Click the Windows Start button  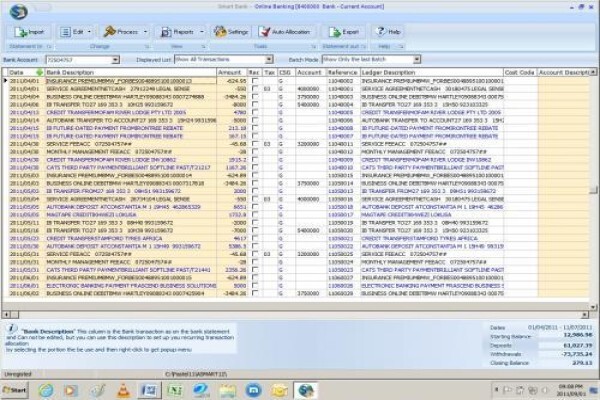15,390
